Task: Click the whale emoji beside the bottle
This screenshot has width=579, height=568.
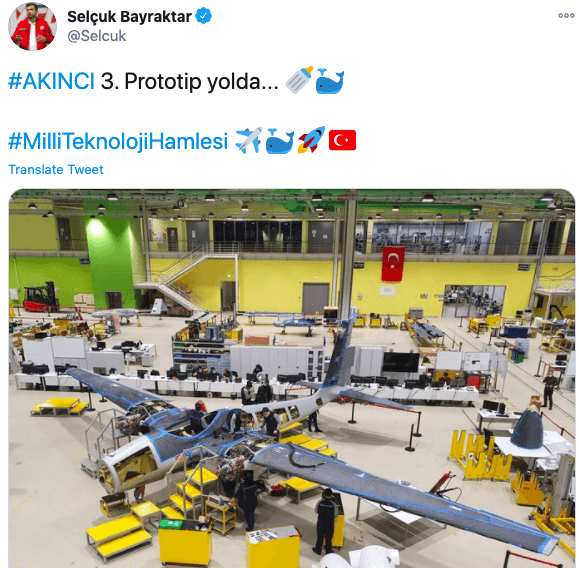Action: pyautogui.click(x=330, y=81)
